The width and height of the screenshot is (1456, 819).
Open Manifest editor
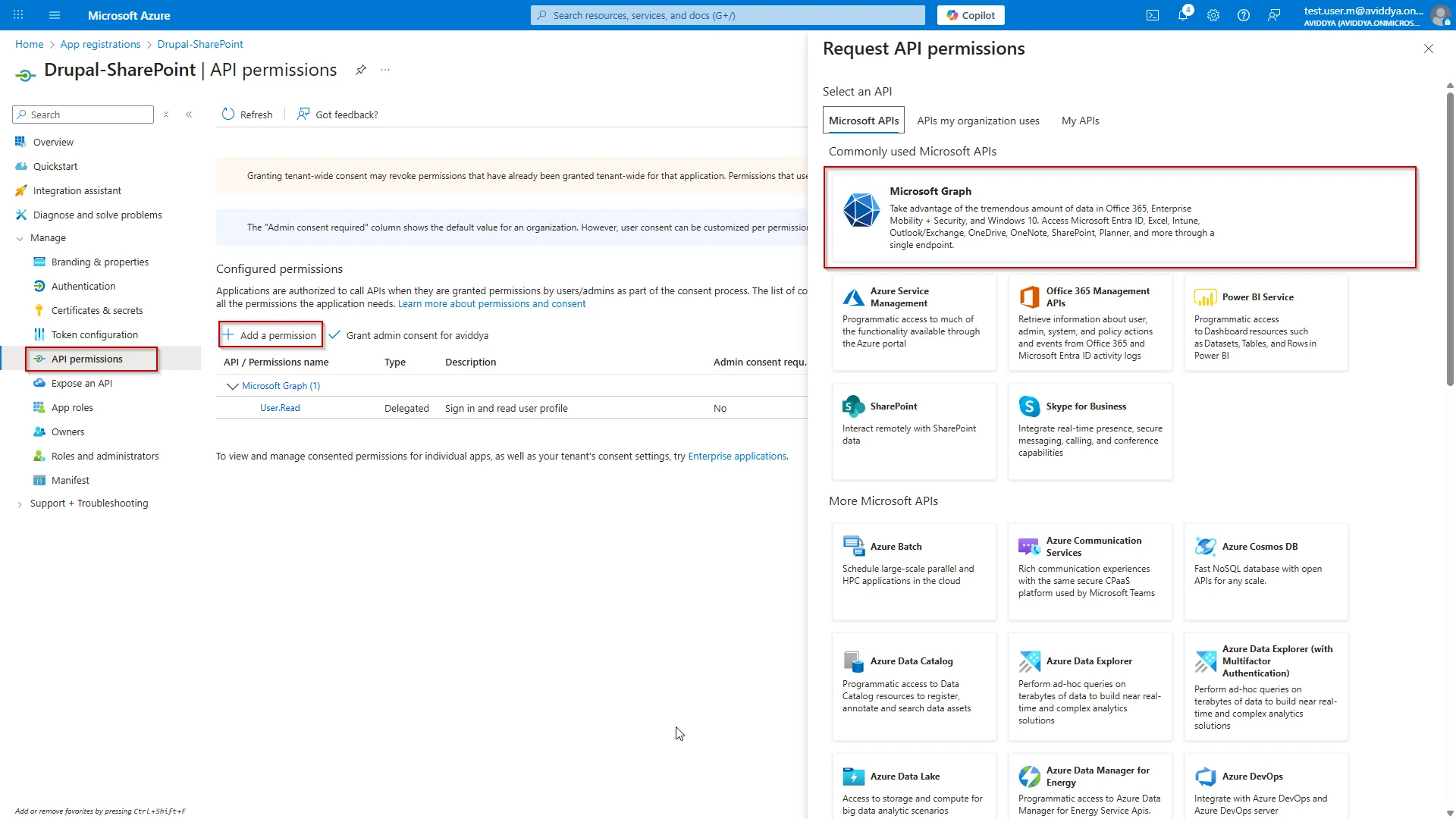point(70,480)
